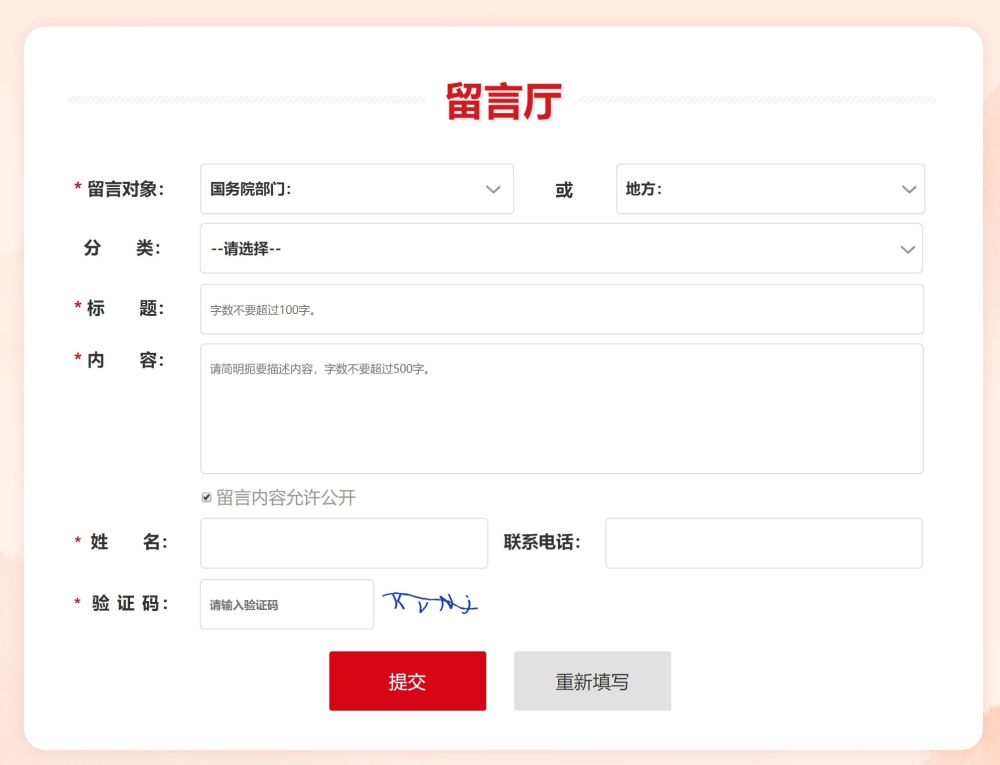The height and width of the screenshot is (765, 1000).
Task: Click the 留言对象 field label
Action: [x=124, y=189]
